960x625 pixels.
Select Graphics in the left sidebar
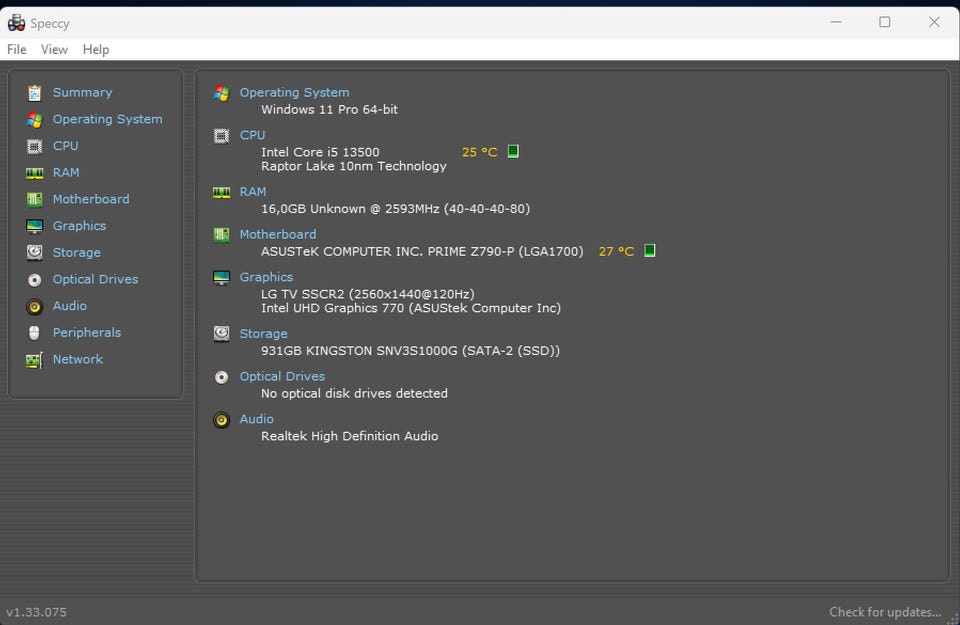tap(79, 226)
